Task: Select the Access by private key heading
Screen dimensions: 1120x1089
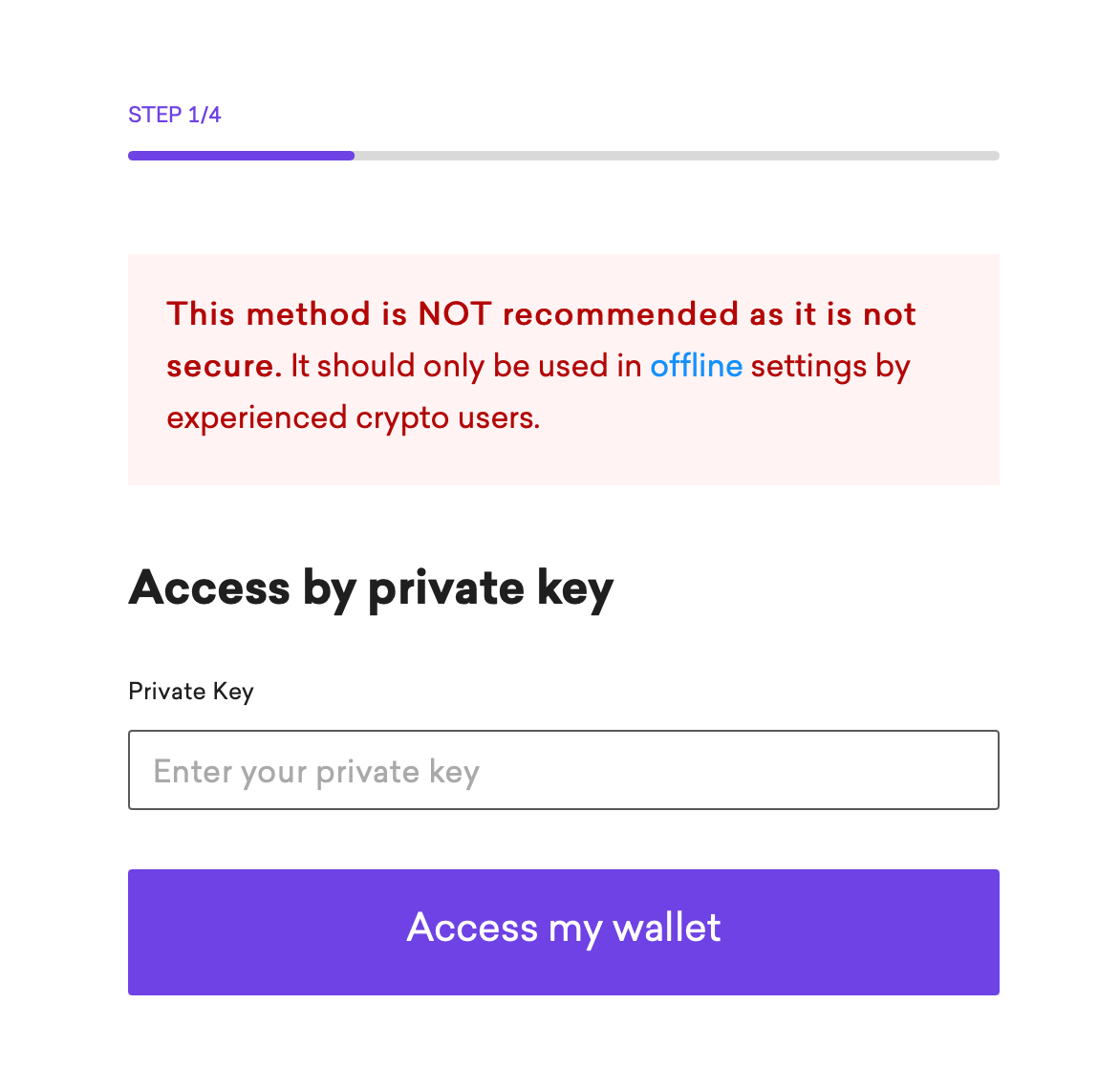Action: point(371,588)
